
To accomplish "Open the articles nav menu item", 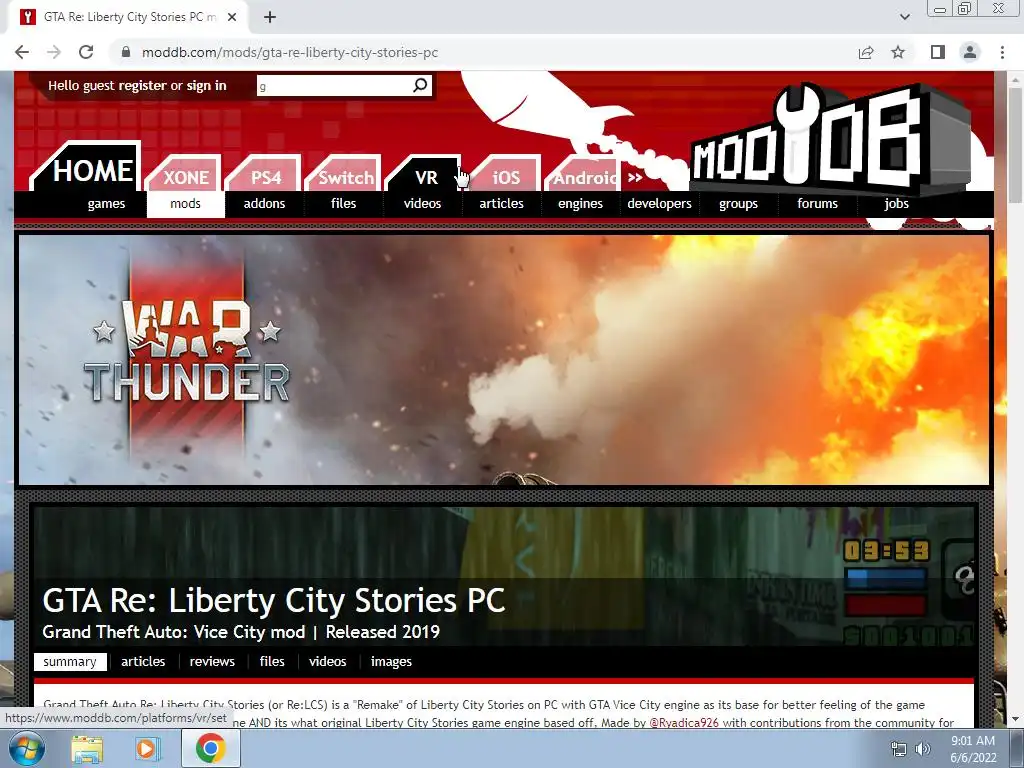I will pos(502,204).
